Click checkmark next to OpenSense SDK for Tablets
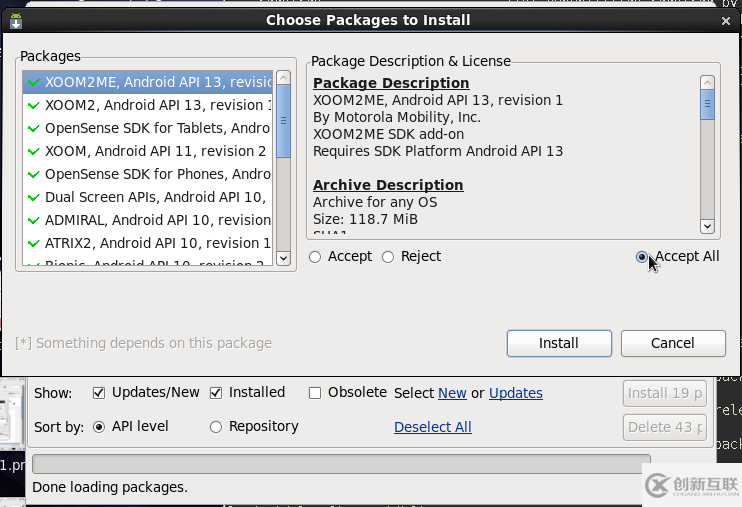 pyautogui.click(x=34, y=128)
